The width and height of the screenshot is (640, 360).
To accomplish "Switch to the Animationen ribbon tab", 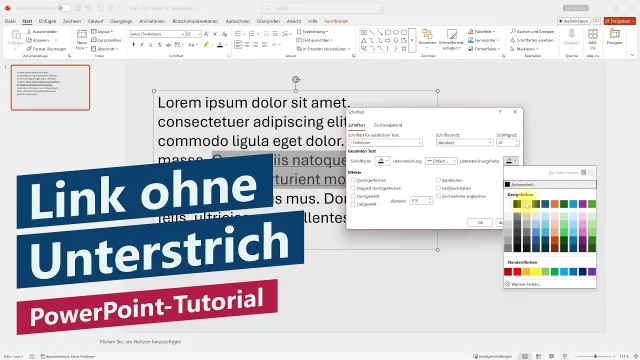I will point(152,21).
